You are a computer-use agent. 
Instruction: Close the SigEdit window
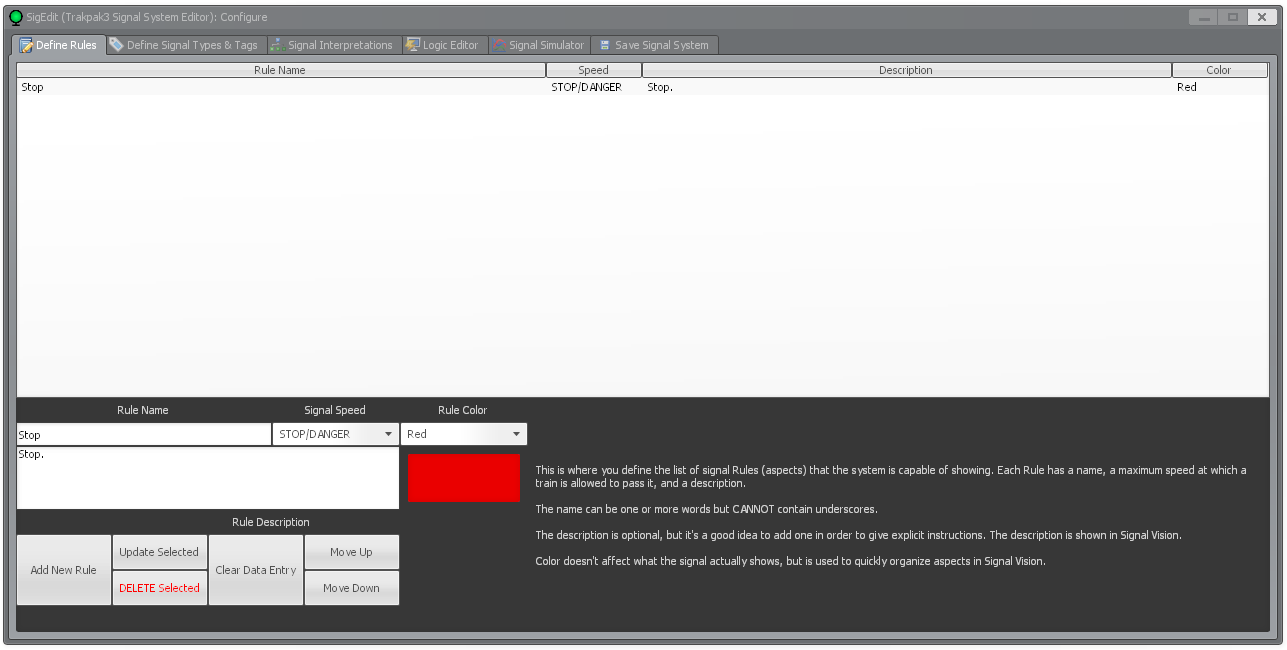[1262, 17]
